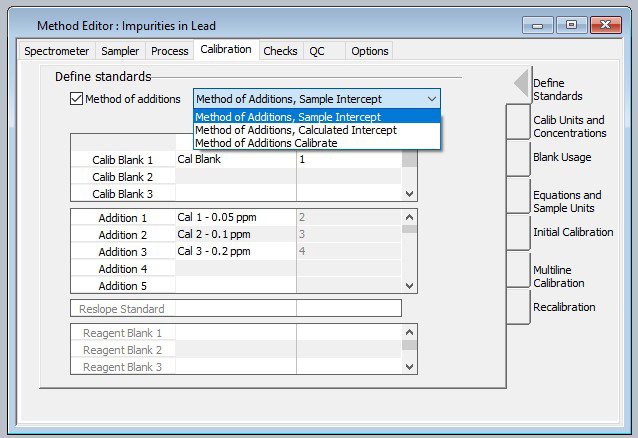
Task: Select the Addition 3 row header
Action: [x=123, y=252]
